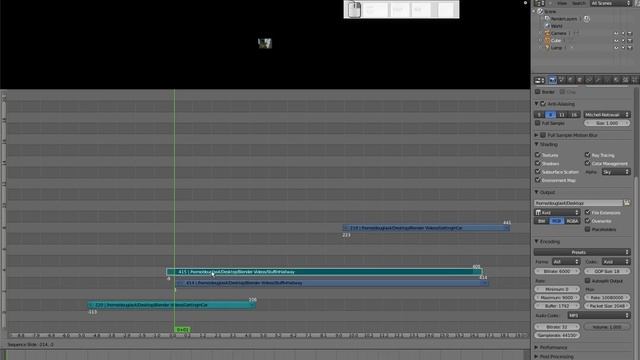The width and height of the screenshot is (640, 360).
Task: Click the outliner editor type selector icon
Action: click(x=540, y=3)
